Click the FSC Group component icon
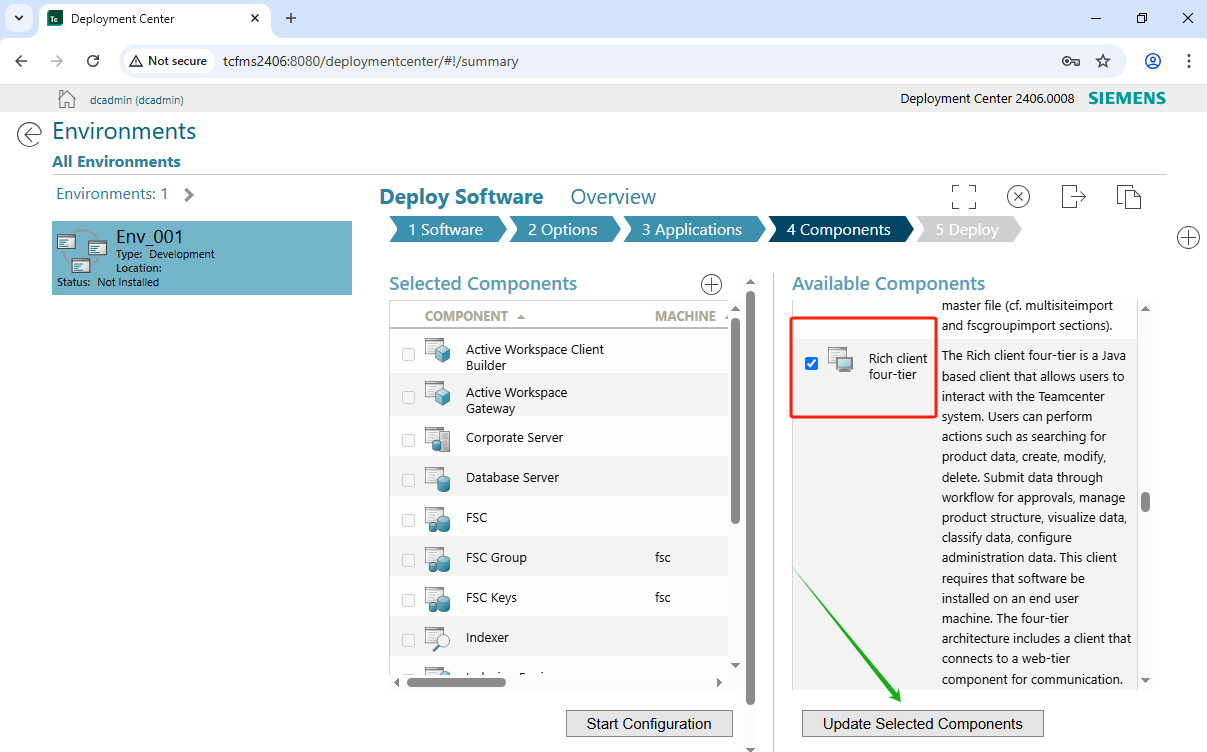 (x=437, y=558)
